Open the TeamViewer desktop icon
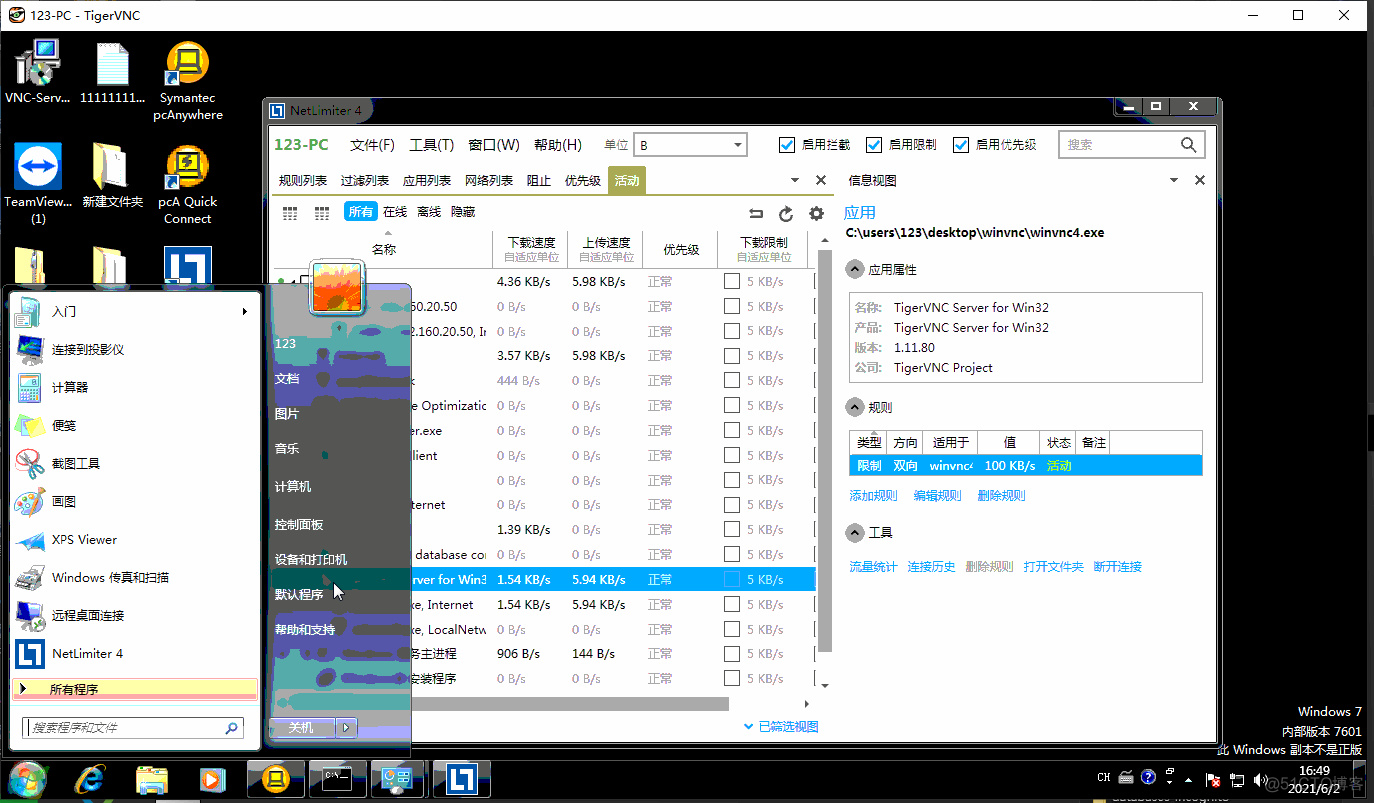Image resolution: width=1374 pixels, height=803 pixels. [38, 183]
